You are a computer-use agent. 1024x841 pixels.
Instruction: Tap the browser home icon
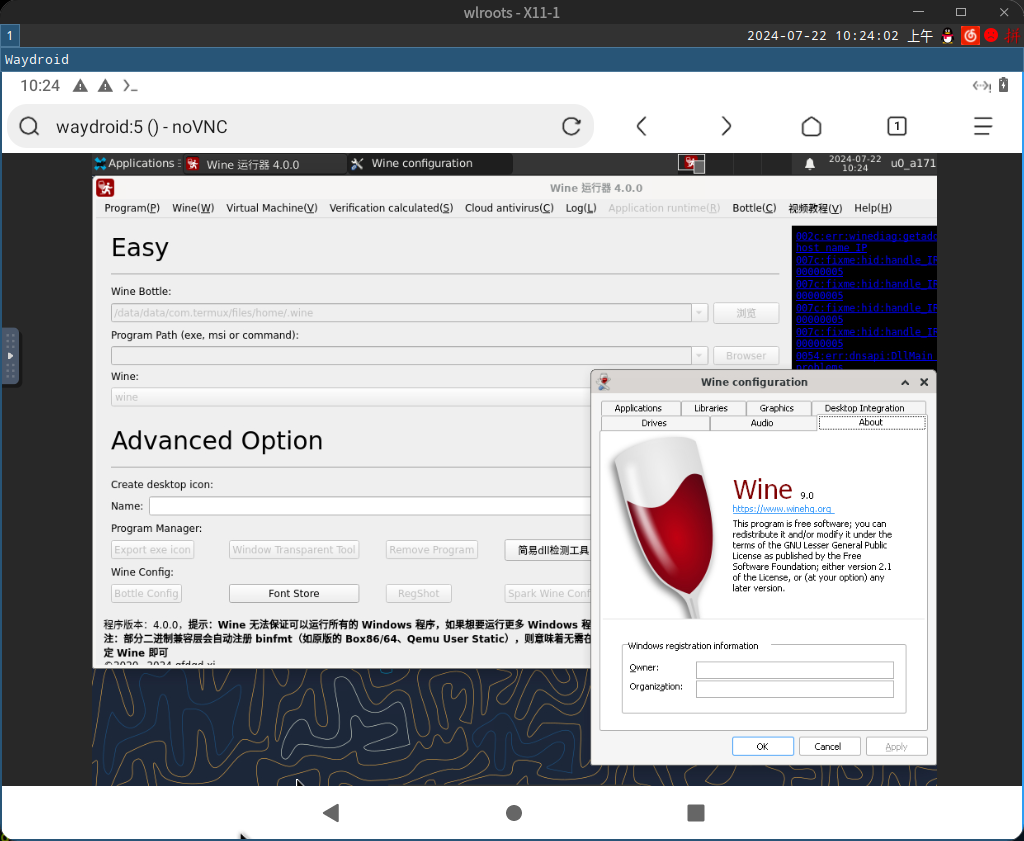(x=811, y=126)
